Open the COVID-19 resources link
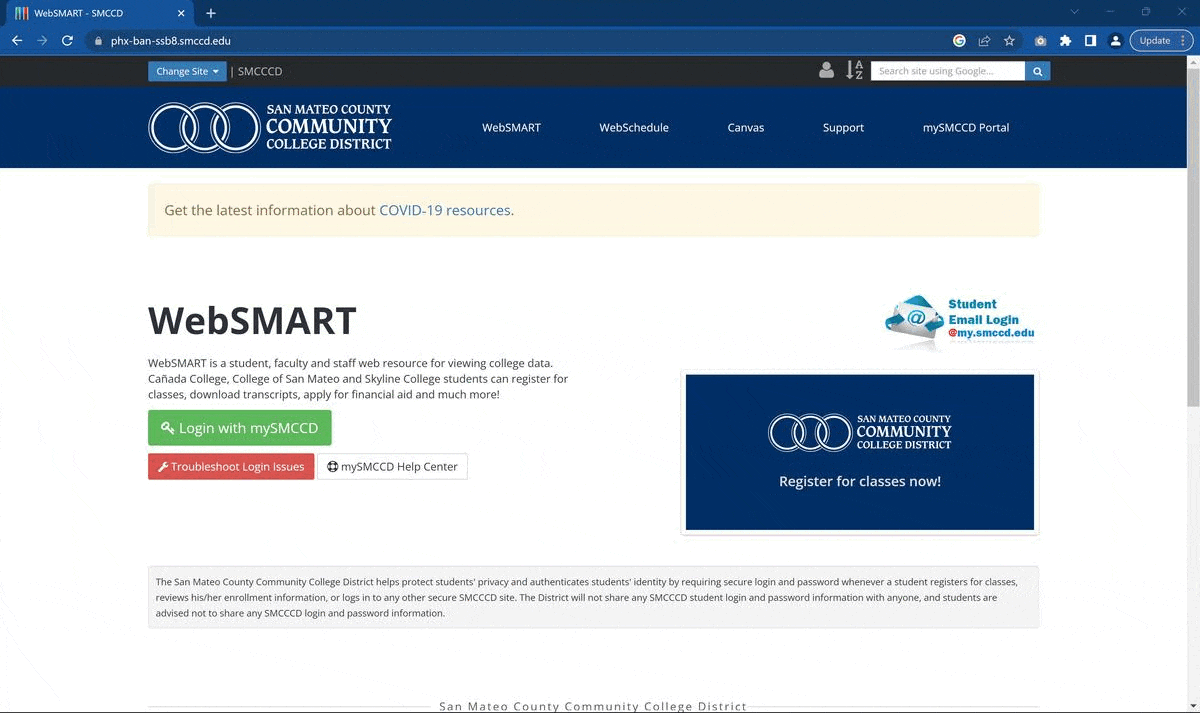The width and height of the screenshot is (1200, 713). tap(445, 211)
